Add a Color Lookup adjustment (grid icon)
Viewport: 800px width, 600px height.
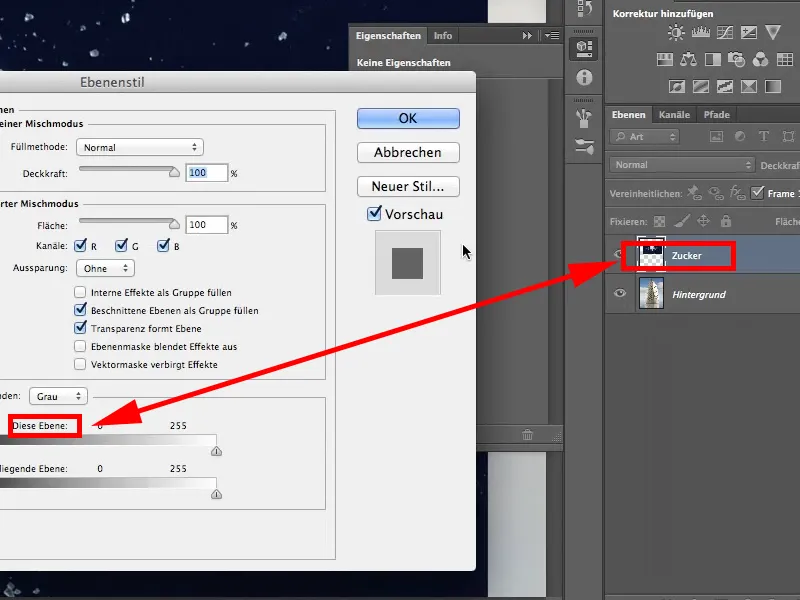(x=785, y=60)
